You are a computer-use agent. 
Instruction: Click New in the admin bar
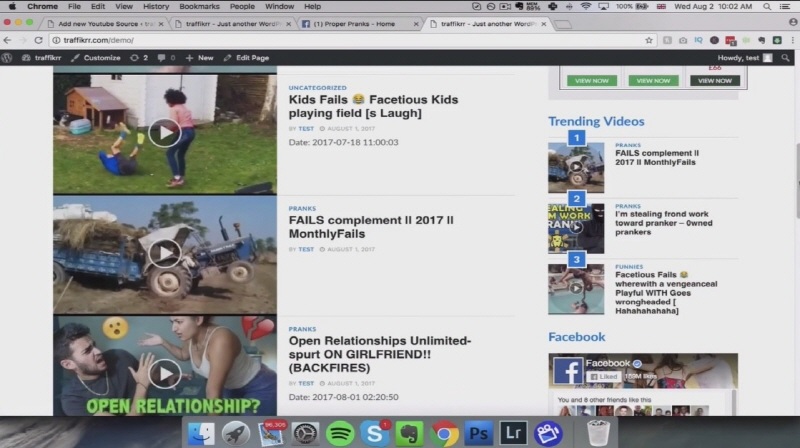tap(199, 58)
